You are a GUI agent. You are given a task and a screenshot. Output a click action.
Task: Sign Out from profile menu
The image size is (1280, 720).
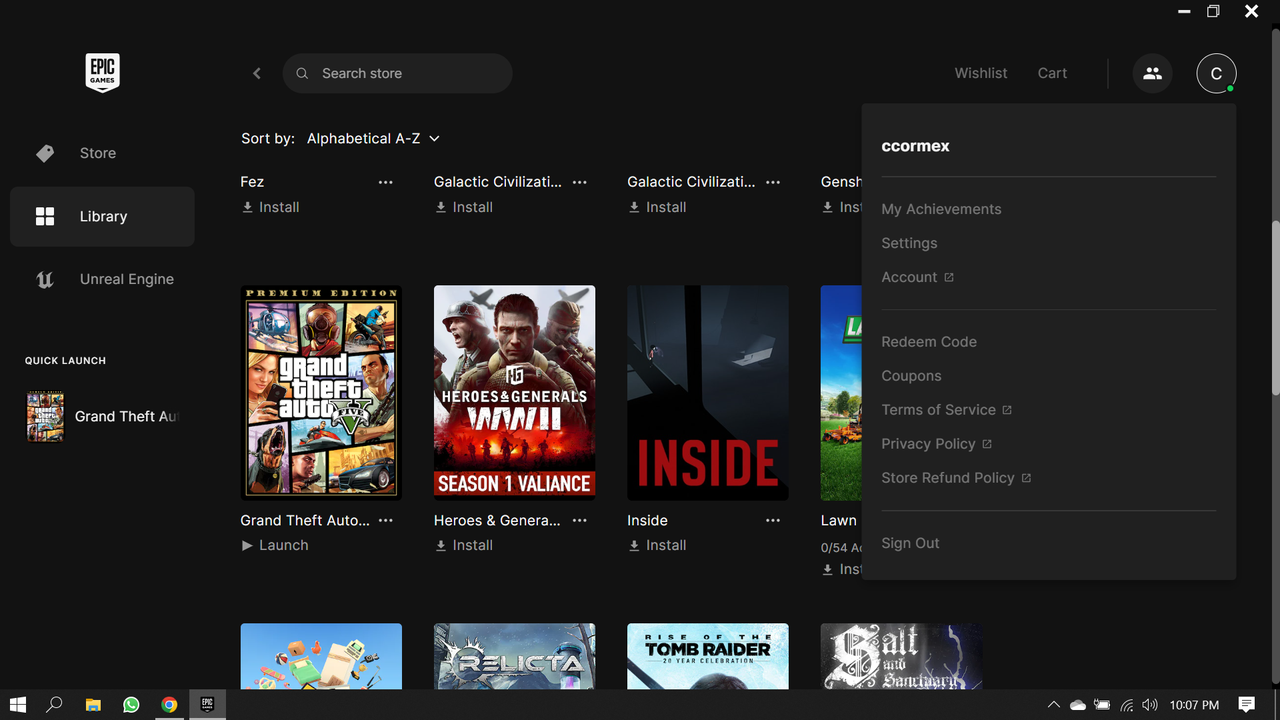click(x=910, y=543)
